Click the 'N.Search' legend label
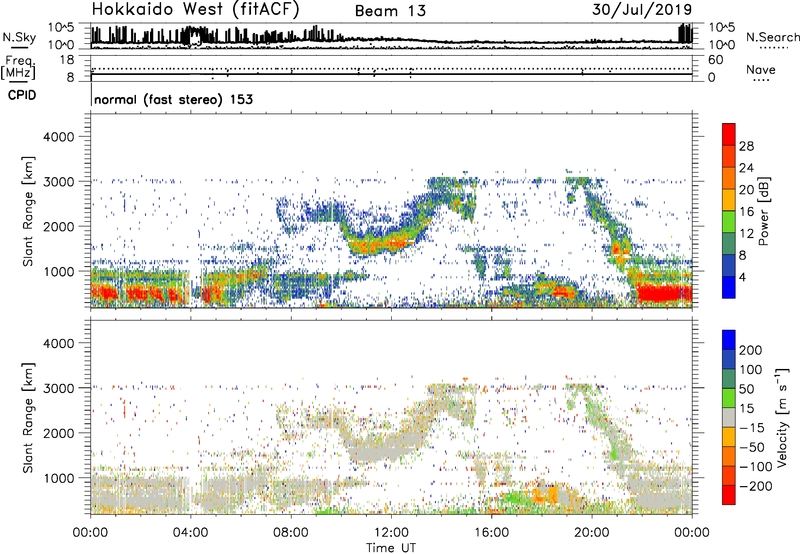The height and width of the screenshot is (554, 800). coord(772,37)
